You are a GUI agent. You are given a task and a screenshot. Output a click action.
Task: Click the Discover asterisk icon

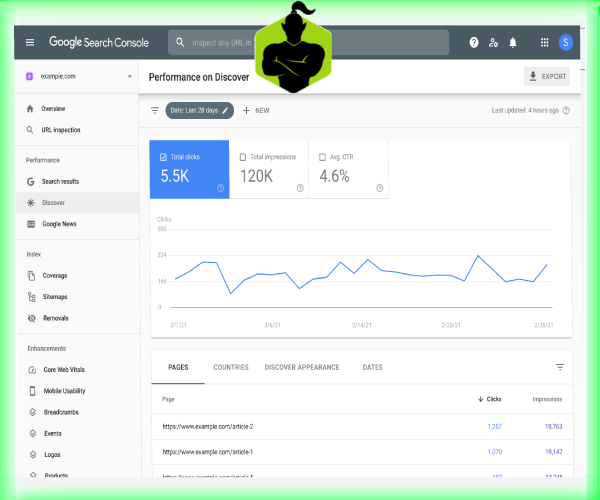31,203
